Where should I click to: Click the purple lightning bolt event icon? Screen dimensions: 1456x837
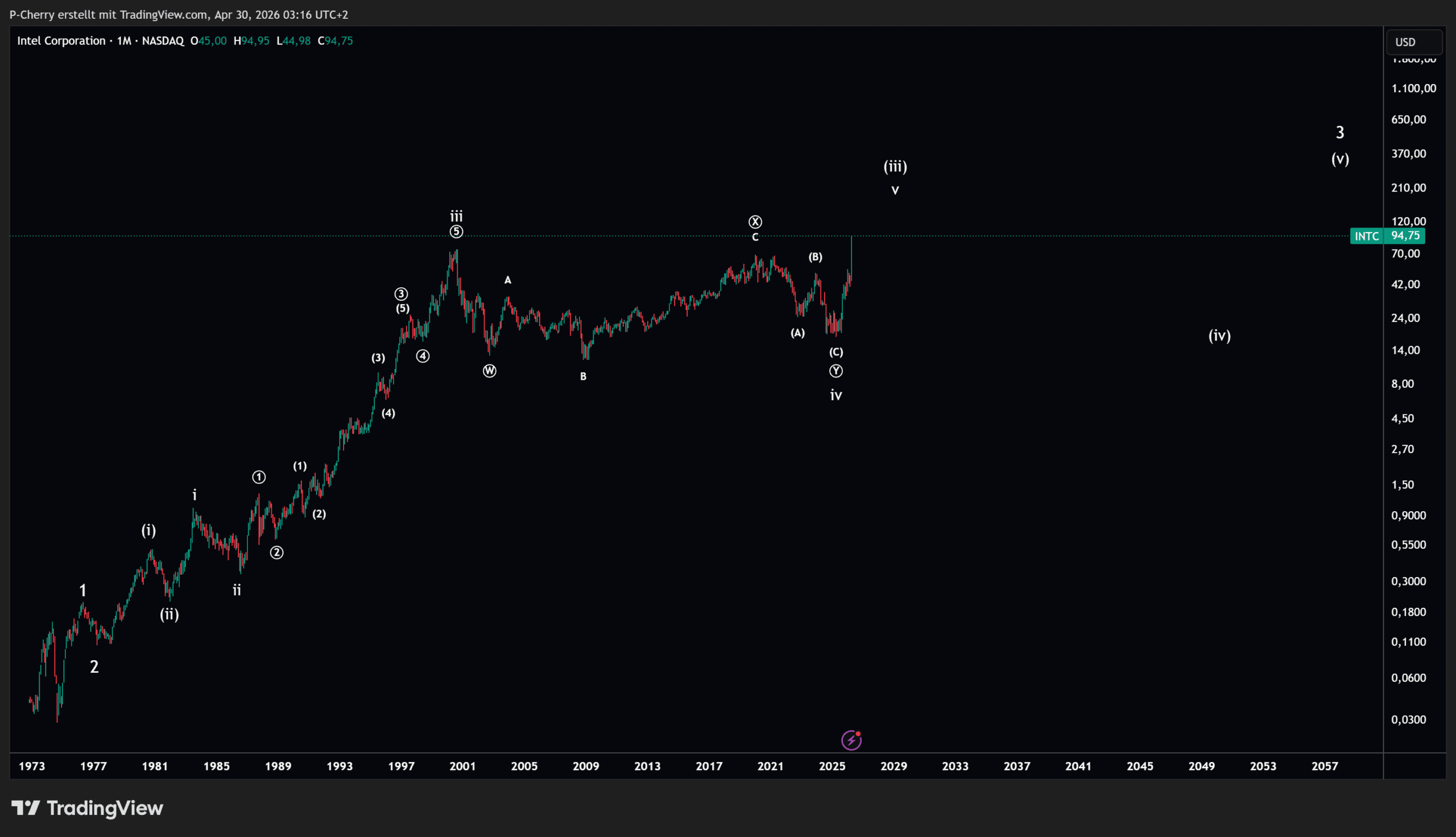(x=851, y=740)
